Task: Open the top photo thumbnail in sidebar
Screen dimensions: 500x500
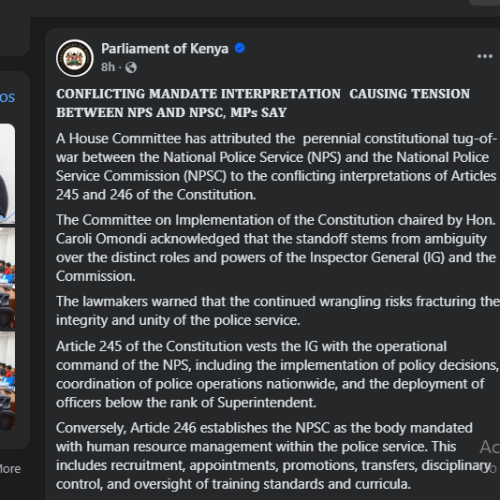Action: (x=7, y=174)
